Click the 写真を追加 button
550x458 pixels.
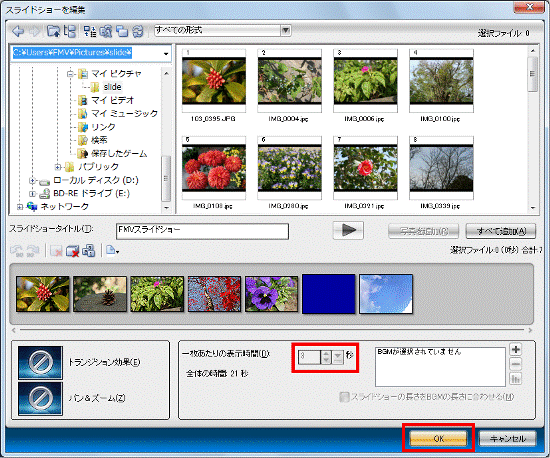[x=423, y=231]
